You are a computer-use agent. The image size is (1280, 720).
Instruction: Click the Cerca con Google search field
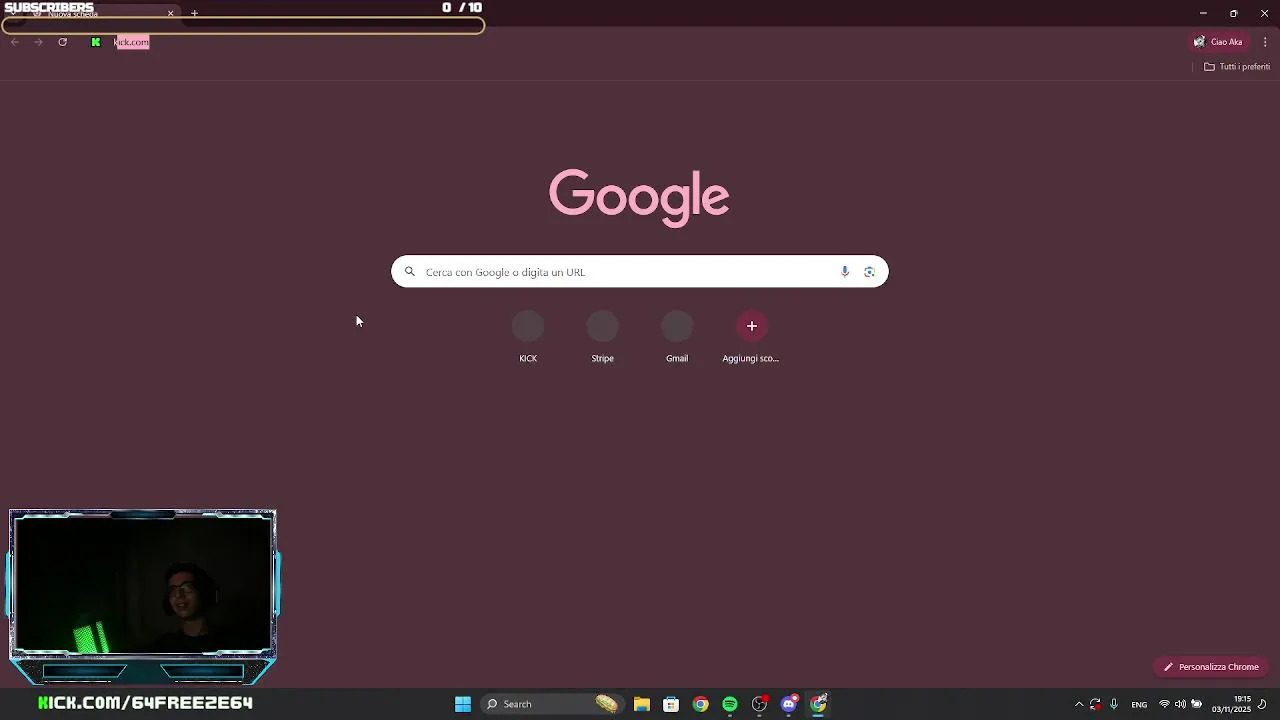tap(639, 272)
